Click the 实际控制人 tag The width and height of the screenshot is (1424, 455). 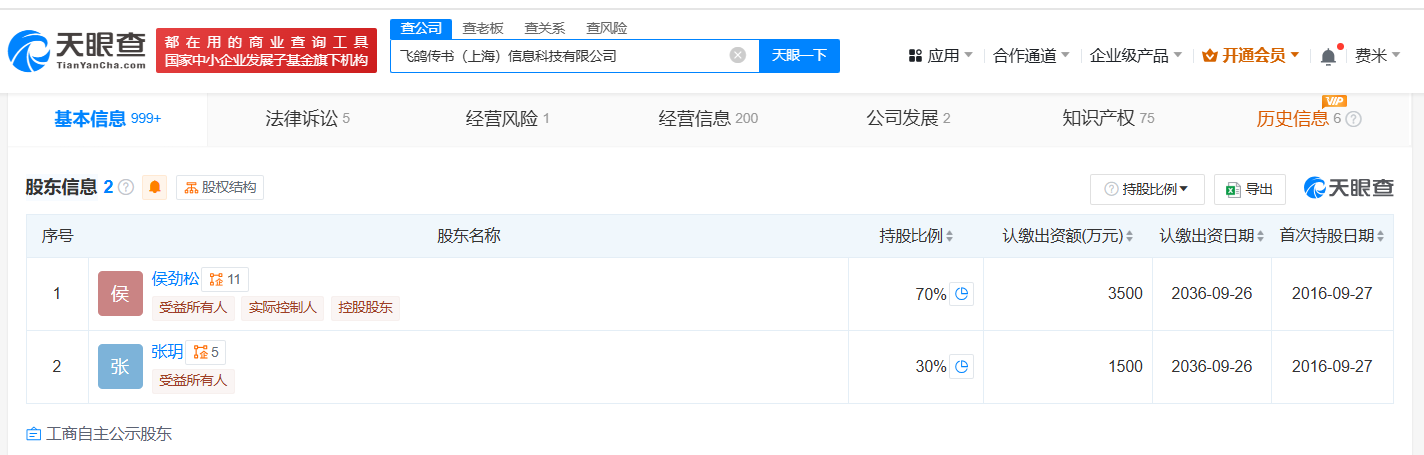(283, 308)
